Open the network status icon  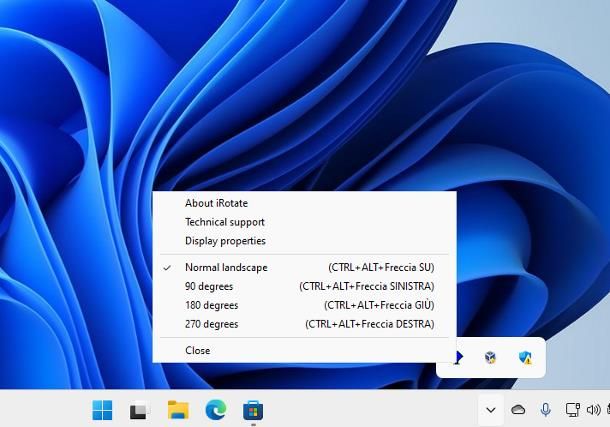[573, 410]
